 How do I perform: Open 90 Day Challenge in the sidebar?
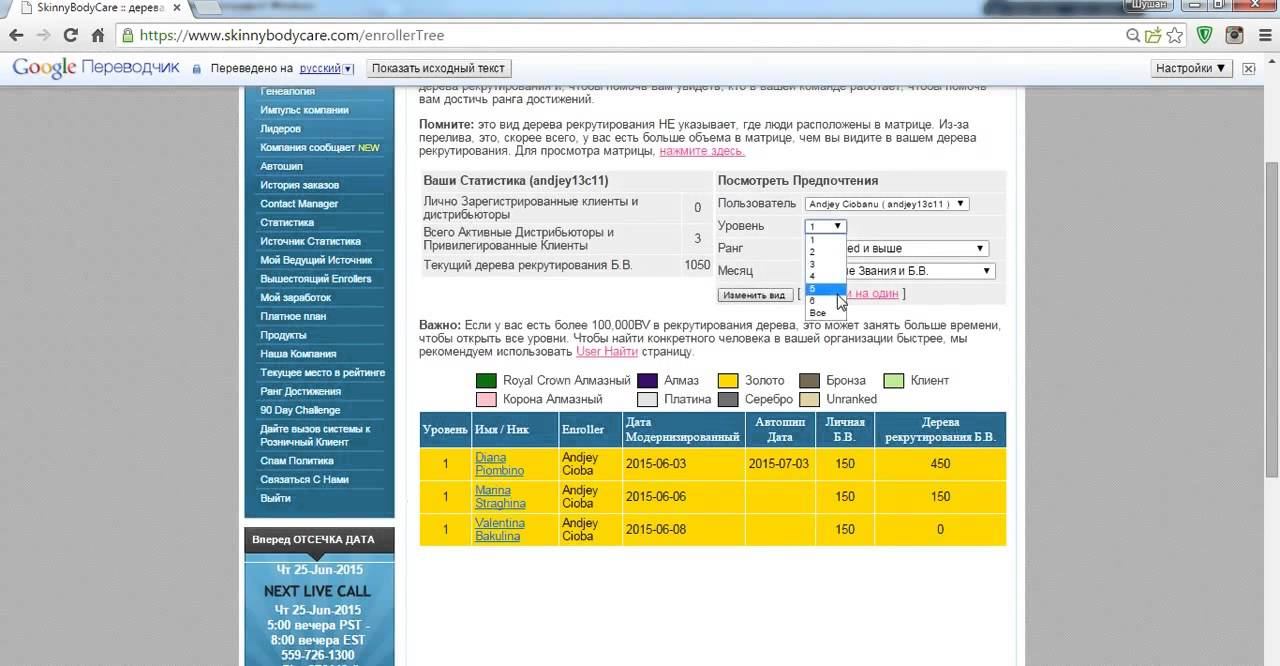click(300, 410)
